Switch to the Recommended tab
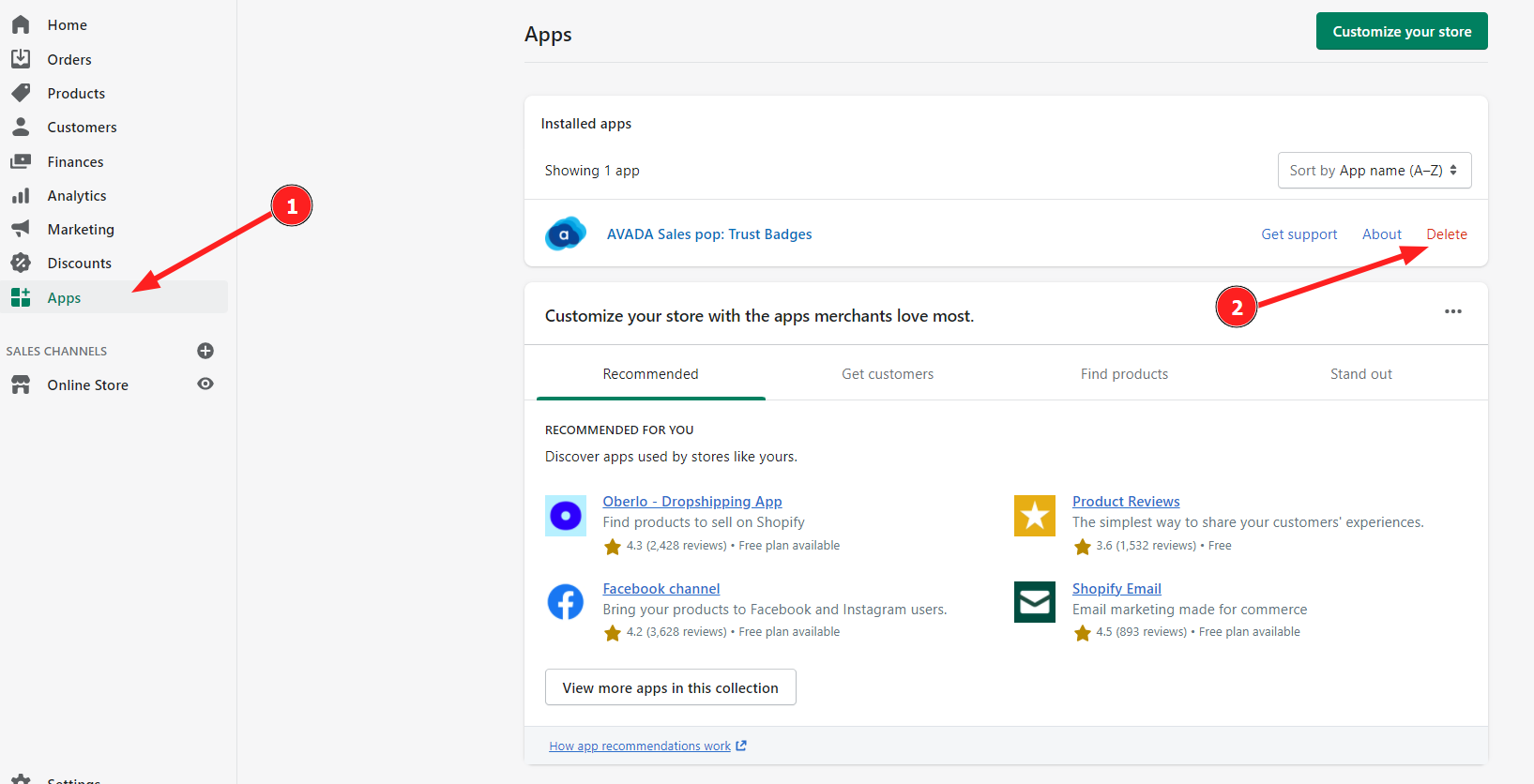Image resolution: width=1534 pixels, height=784 pixels. (651, 374)
